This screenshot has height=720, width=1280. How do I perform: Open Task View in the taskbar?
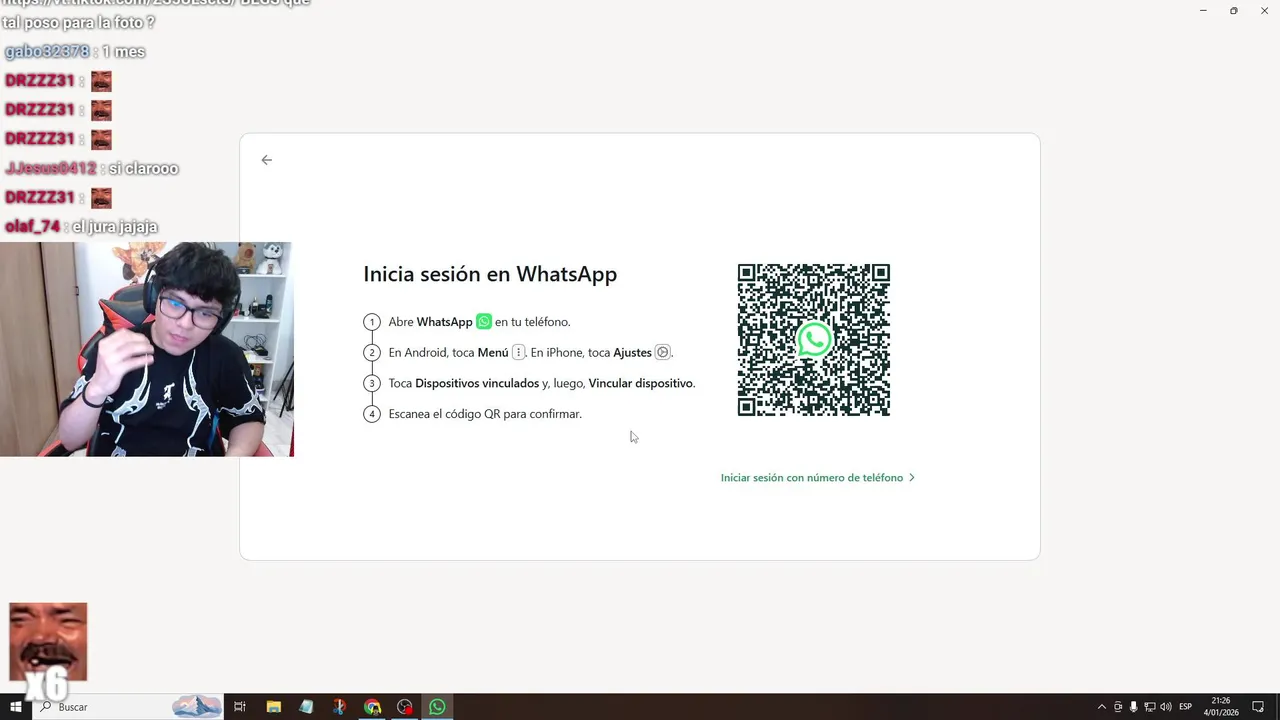point(240,707)
